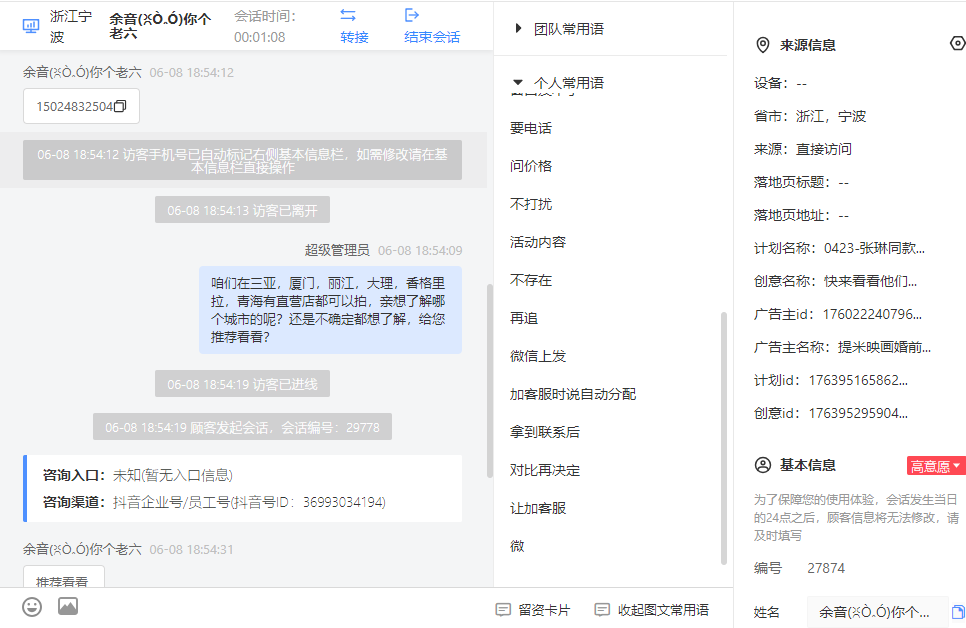Screen dimensions: 966x628
Task: Click the 创意名称 快来看看他们 row
Action: click(835, 281)
